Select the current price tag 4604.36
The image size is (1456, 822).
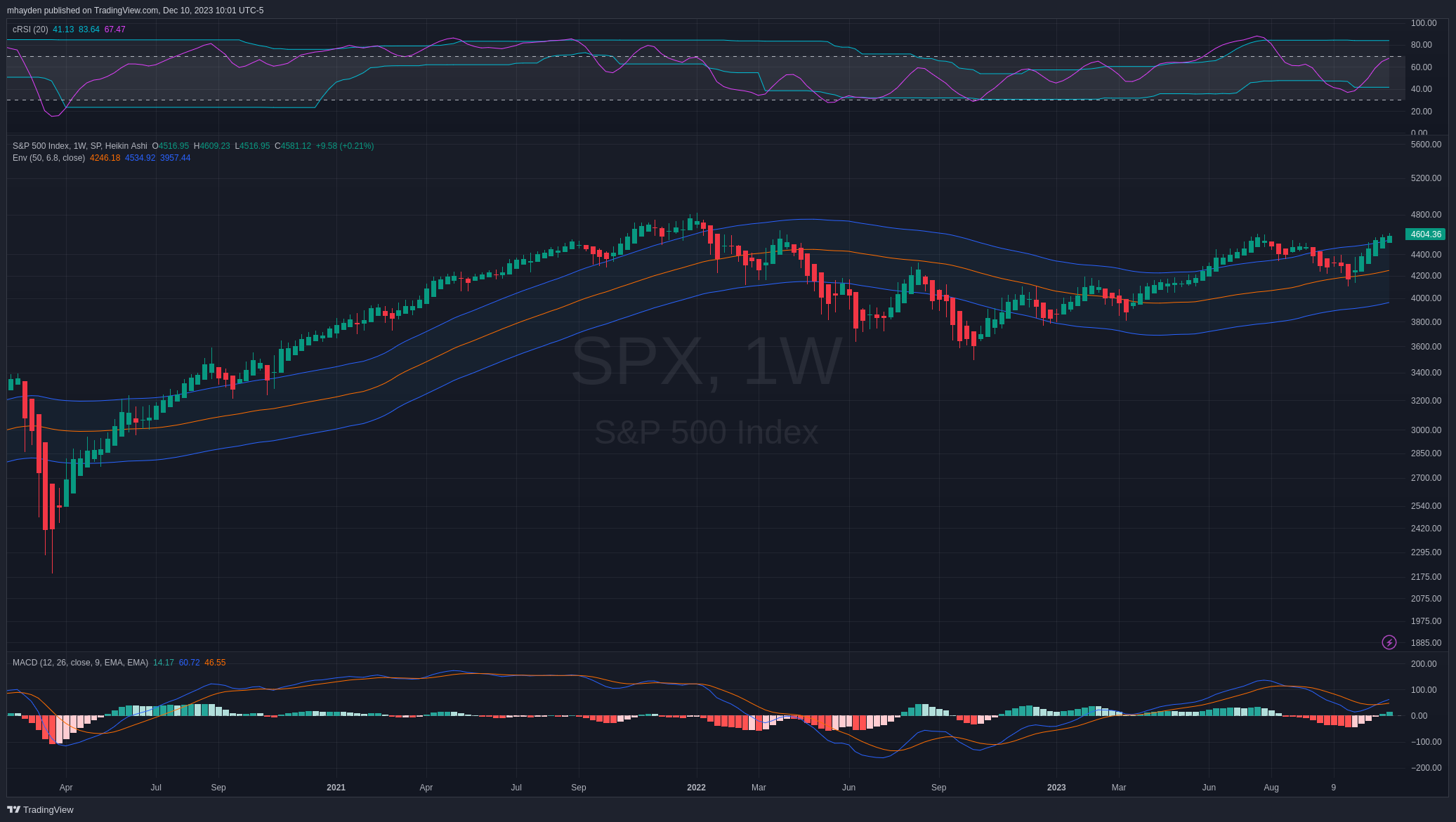[x=1425, y=234]
